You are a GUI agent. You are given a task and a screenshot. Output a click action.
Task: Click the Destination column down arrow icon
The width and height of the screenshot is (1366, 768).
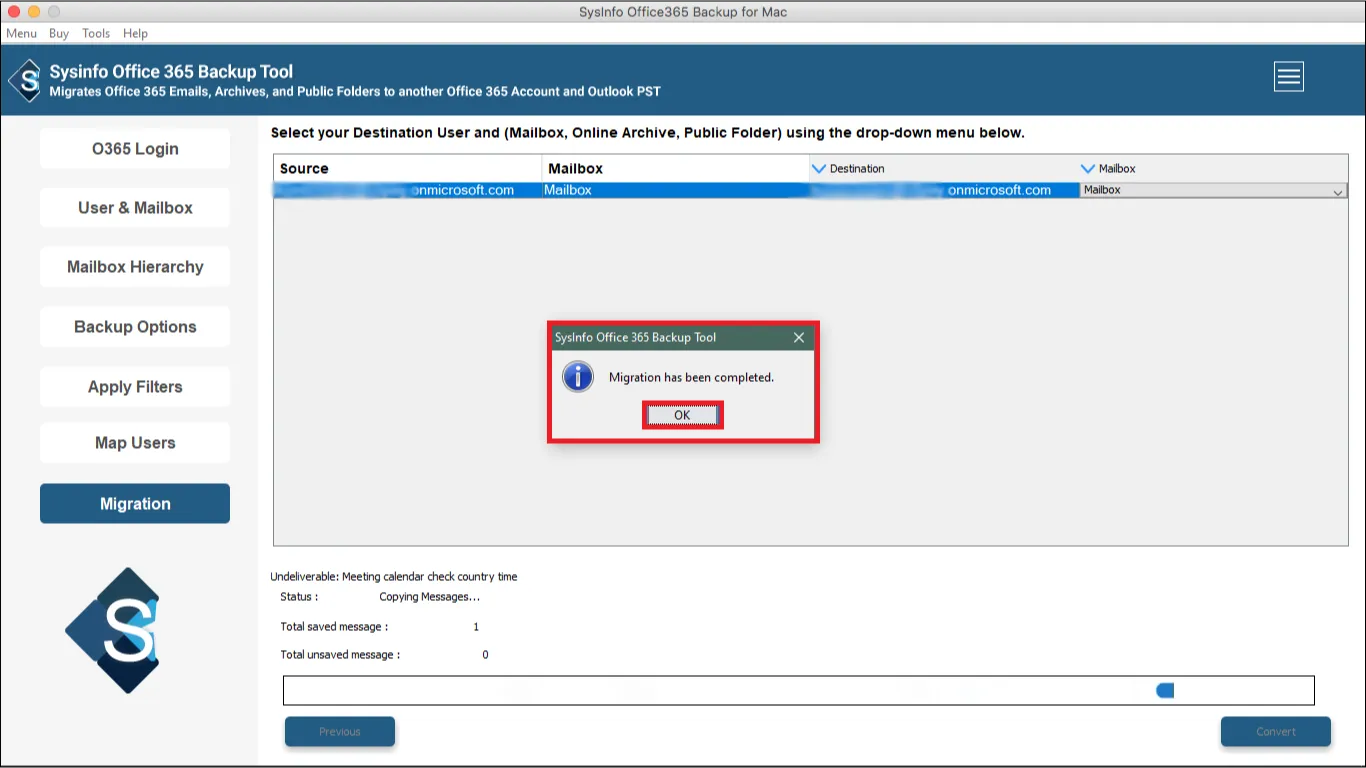[x=819, y=168]
